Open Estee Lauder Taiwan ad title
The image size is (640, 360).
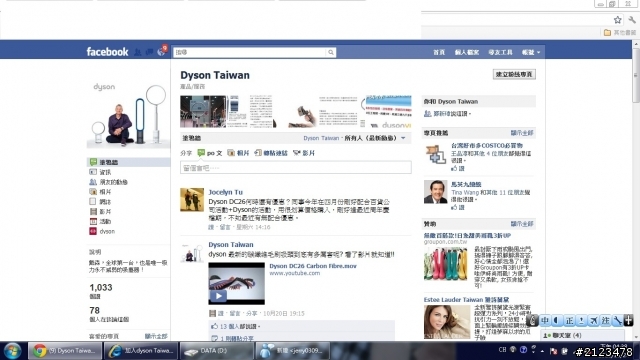coord(466,300)
